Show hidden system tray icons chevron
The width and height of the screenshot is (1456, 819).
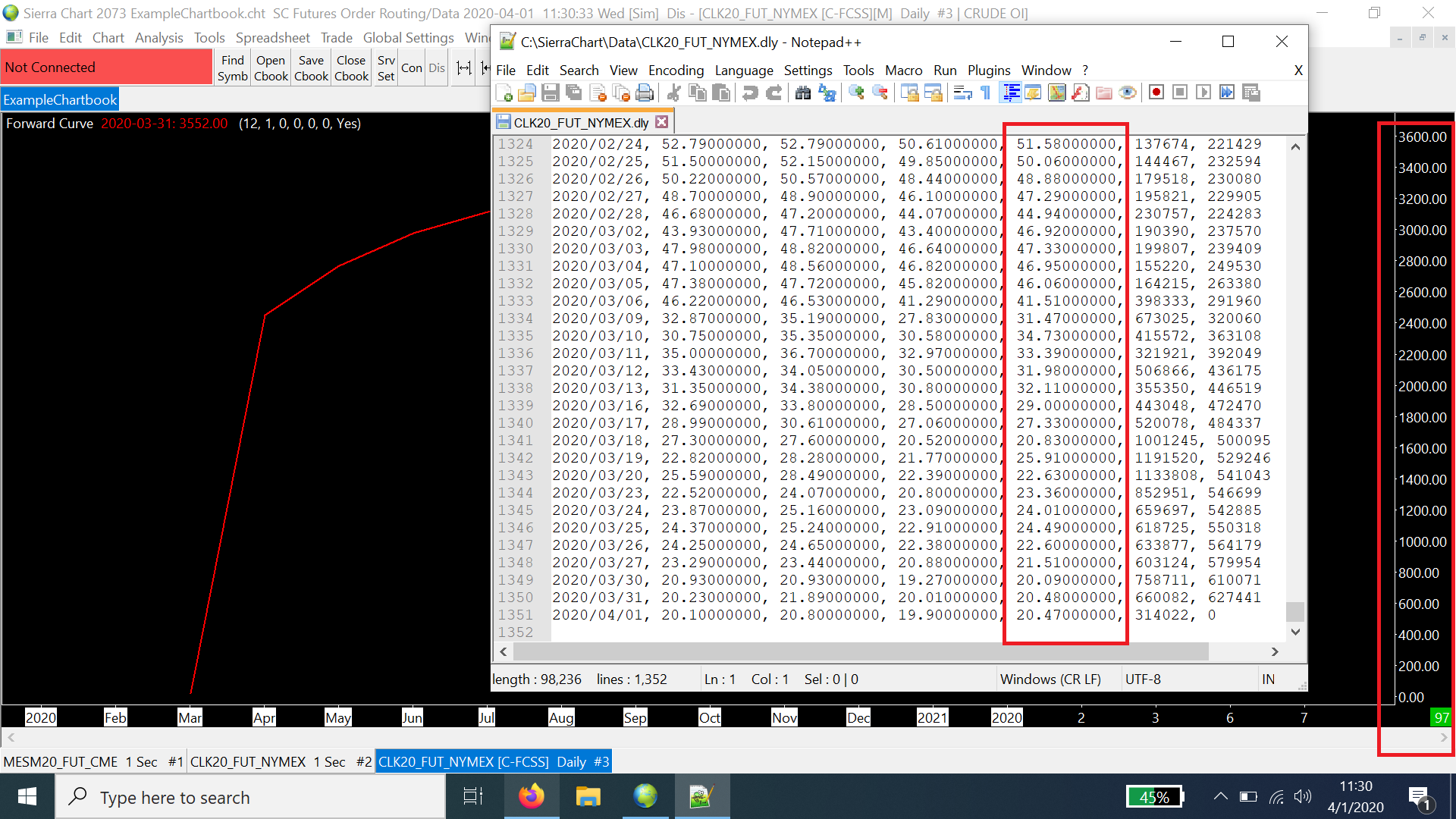1220,796
